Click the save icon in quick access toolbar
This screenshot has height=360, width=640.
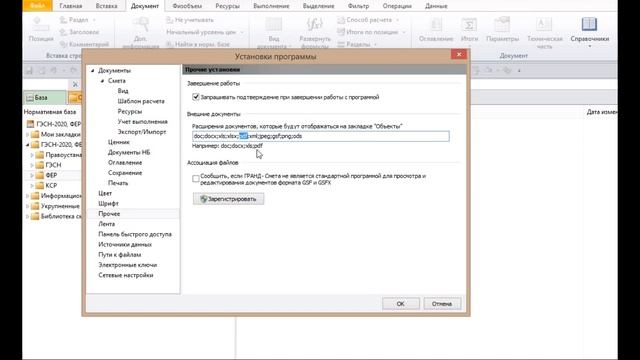click(x=29, y=71)
